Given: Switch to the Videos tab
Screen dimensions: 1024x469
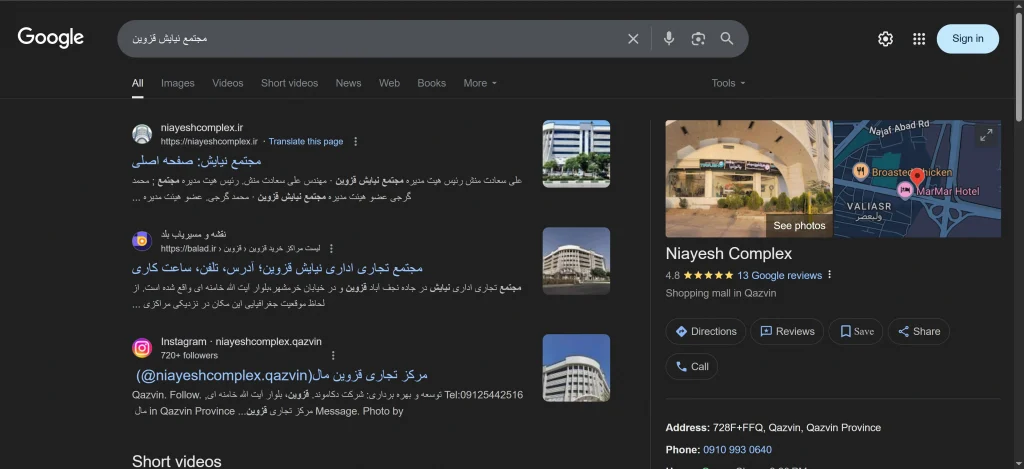Looking at the screenshot, I should pyautogui.click(x=227, y=84).
